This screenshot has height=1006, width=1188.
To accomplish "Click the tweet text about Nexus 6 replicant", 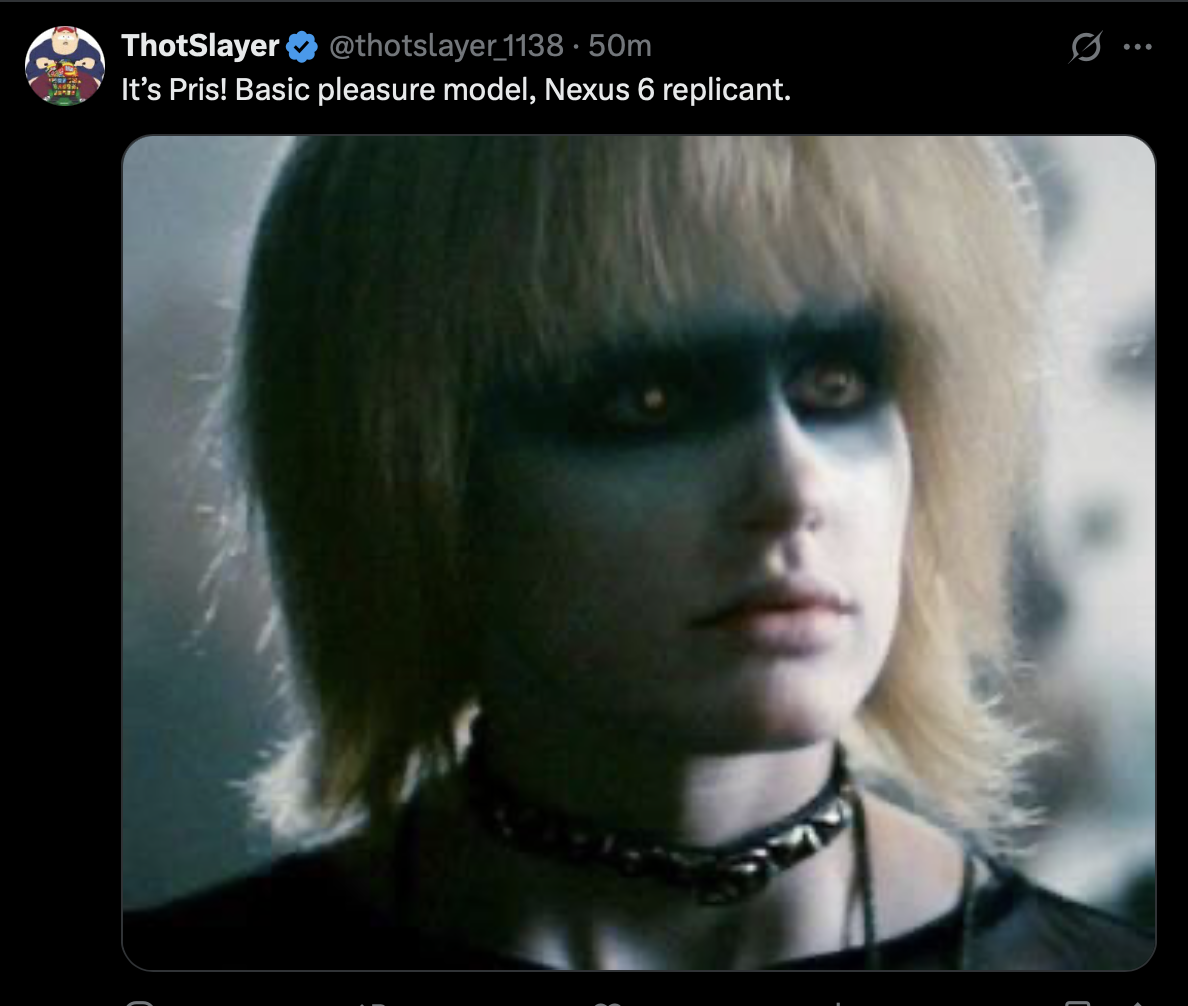I will (x=456, y=89).
